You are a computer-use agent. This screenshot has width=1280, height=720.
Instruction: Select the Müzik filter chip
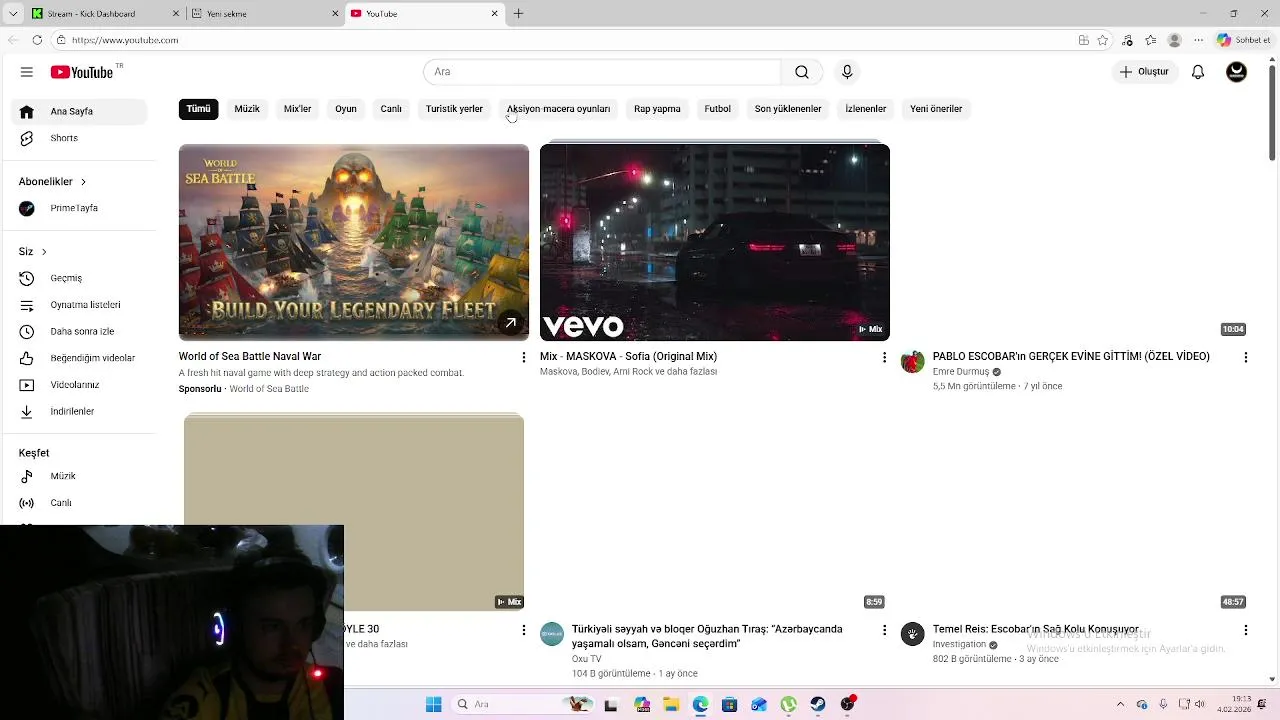[x=247, y=109]
